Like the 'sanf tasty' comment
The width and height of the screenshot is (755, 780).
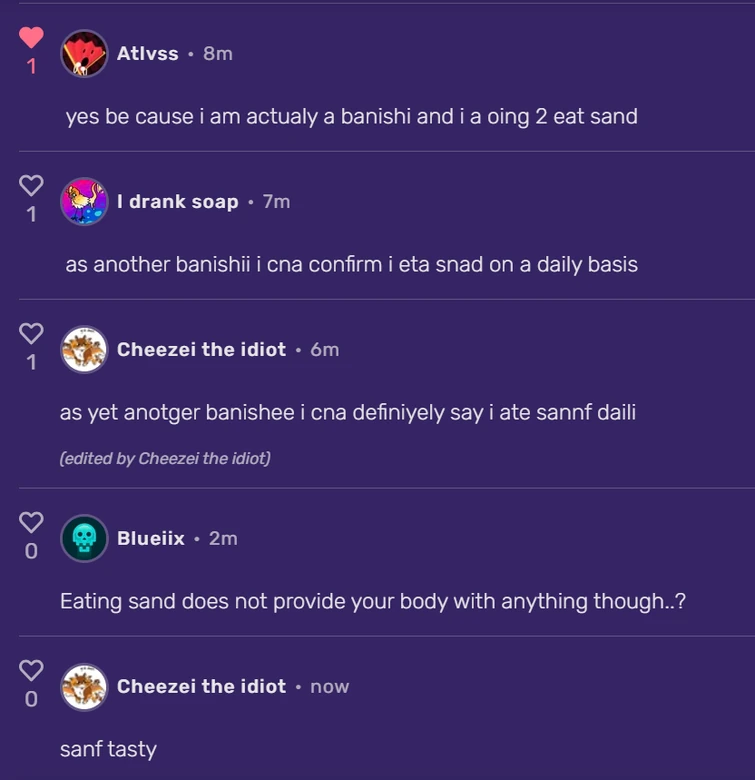coord(31,670)
